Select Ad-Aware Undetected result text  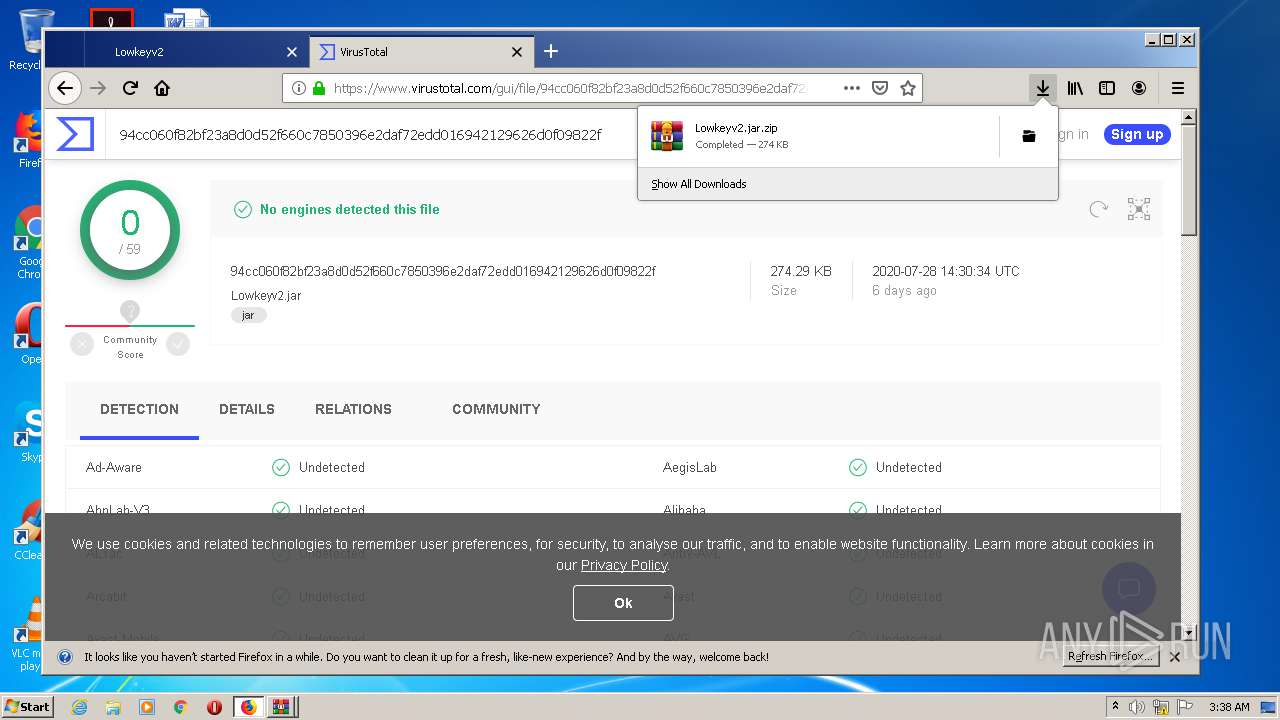[331, 467]
